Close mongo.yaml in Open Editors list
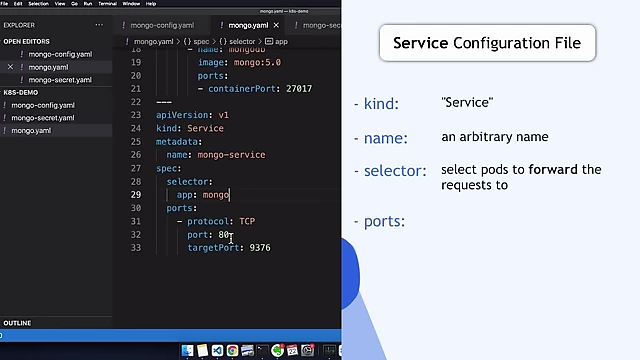The height and width of the screenshot is (360, 640). point(10,67)
